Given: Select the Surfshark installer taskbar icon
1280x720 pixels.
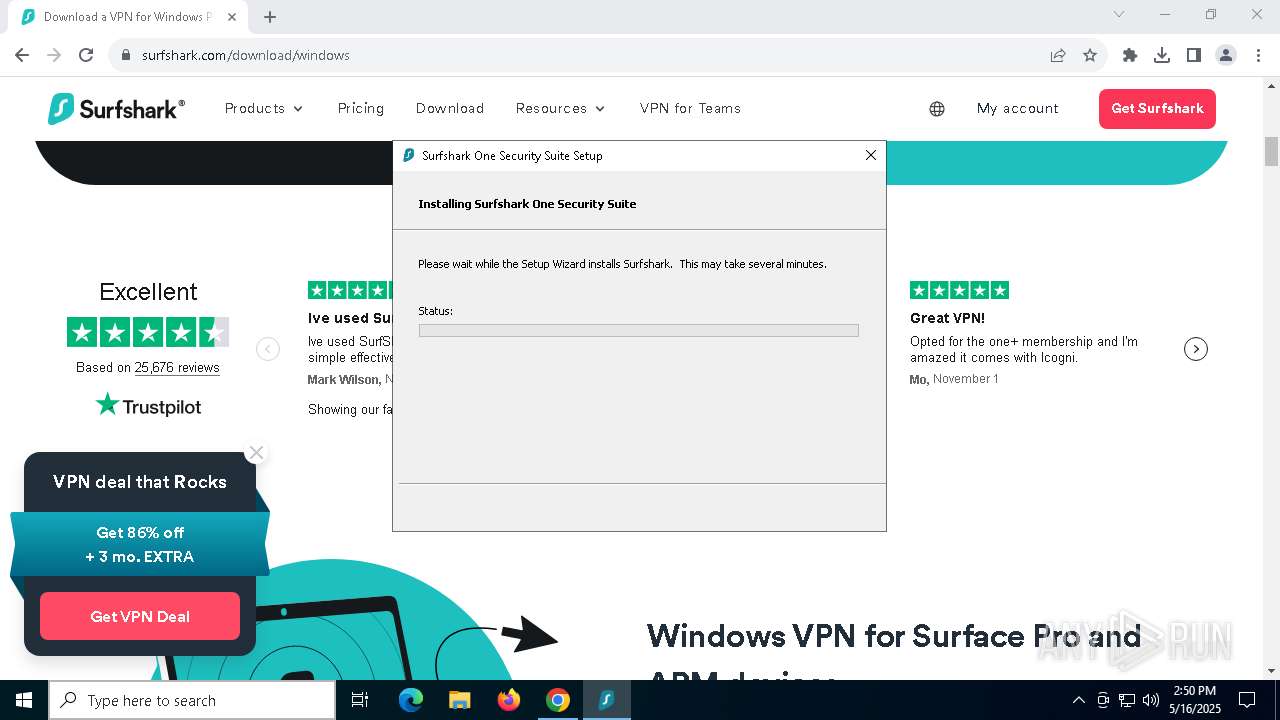Looking at the screenshot, I should tap(606, 700).
